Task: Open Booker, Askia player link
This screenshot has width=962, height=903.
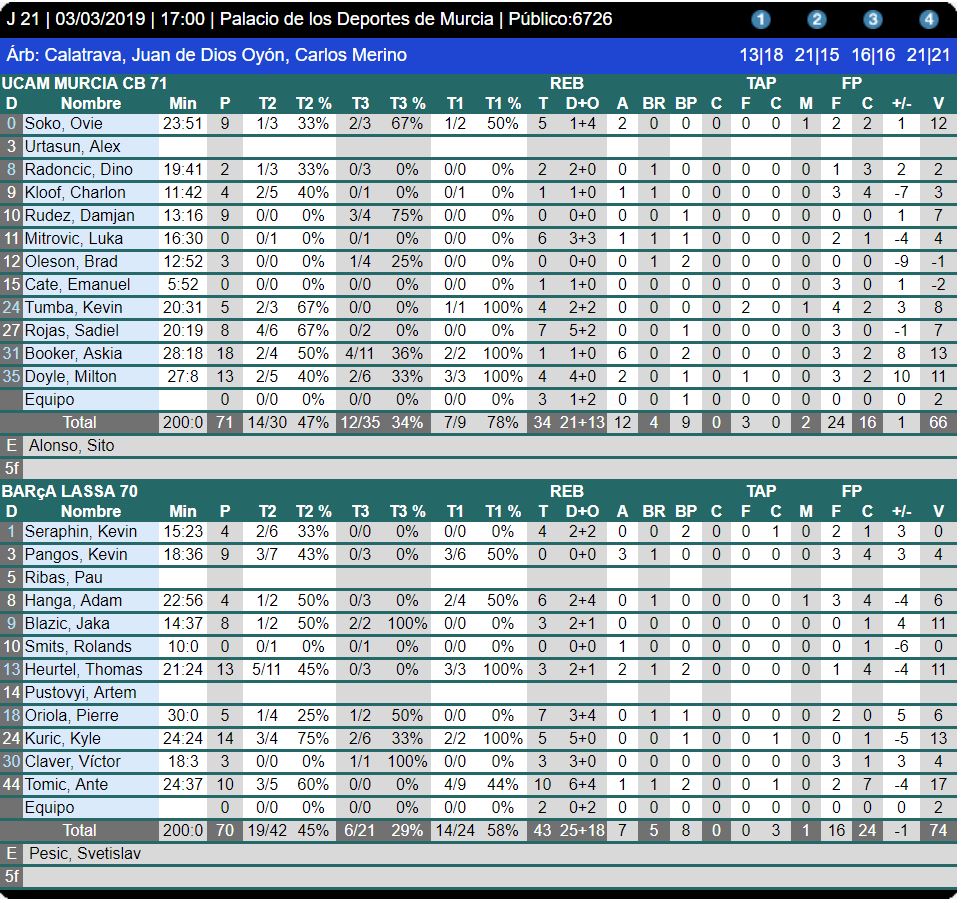Action: pyautogui.click(x=73, y=353)
